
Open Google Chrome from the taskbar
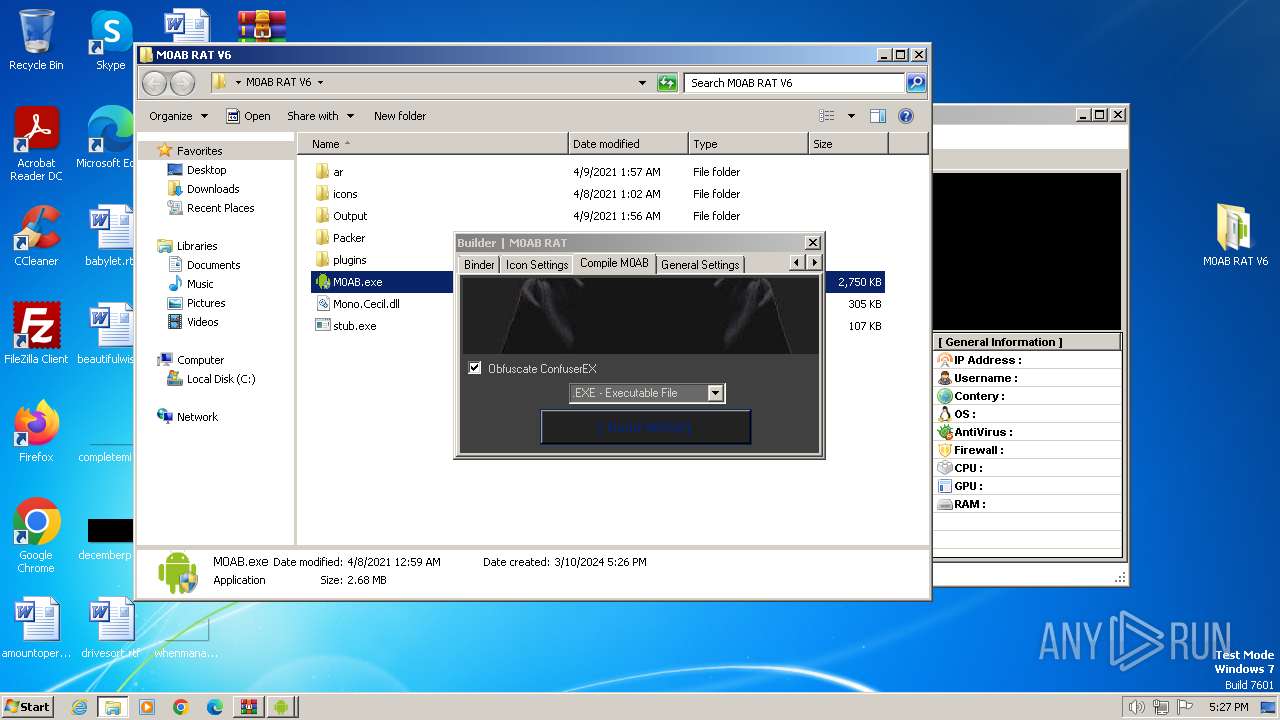[180, 707]
